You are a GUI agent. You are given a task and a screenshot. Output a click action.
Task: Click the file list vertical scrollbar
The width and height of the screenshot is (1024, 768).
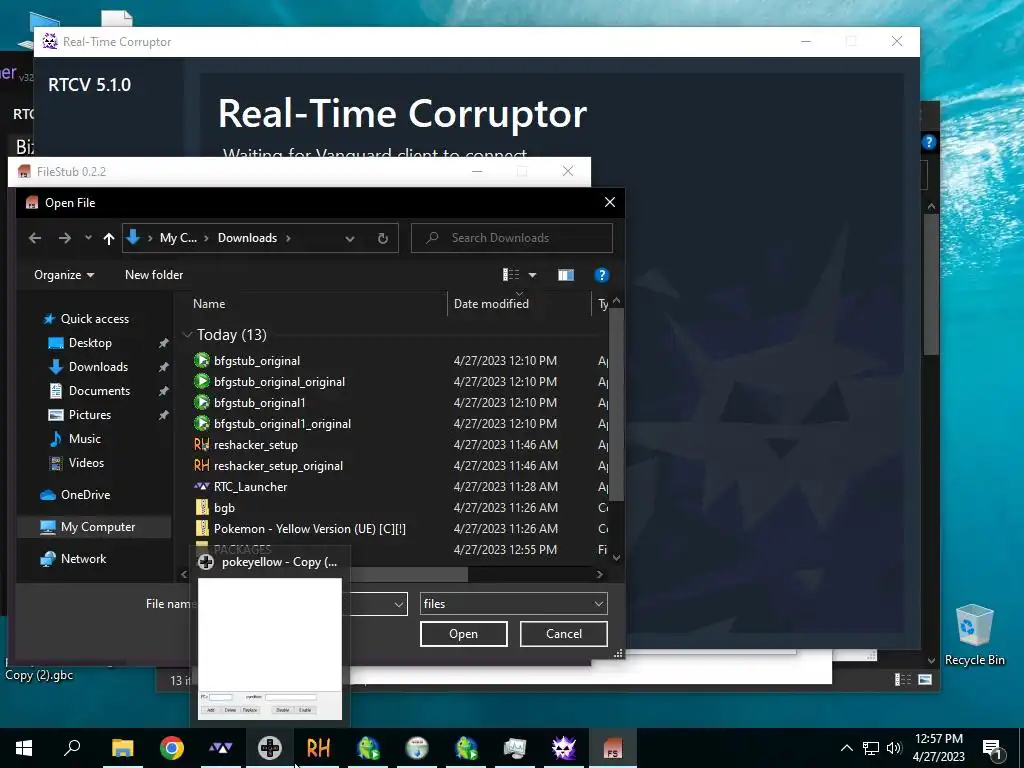click(x=616, y=405)
